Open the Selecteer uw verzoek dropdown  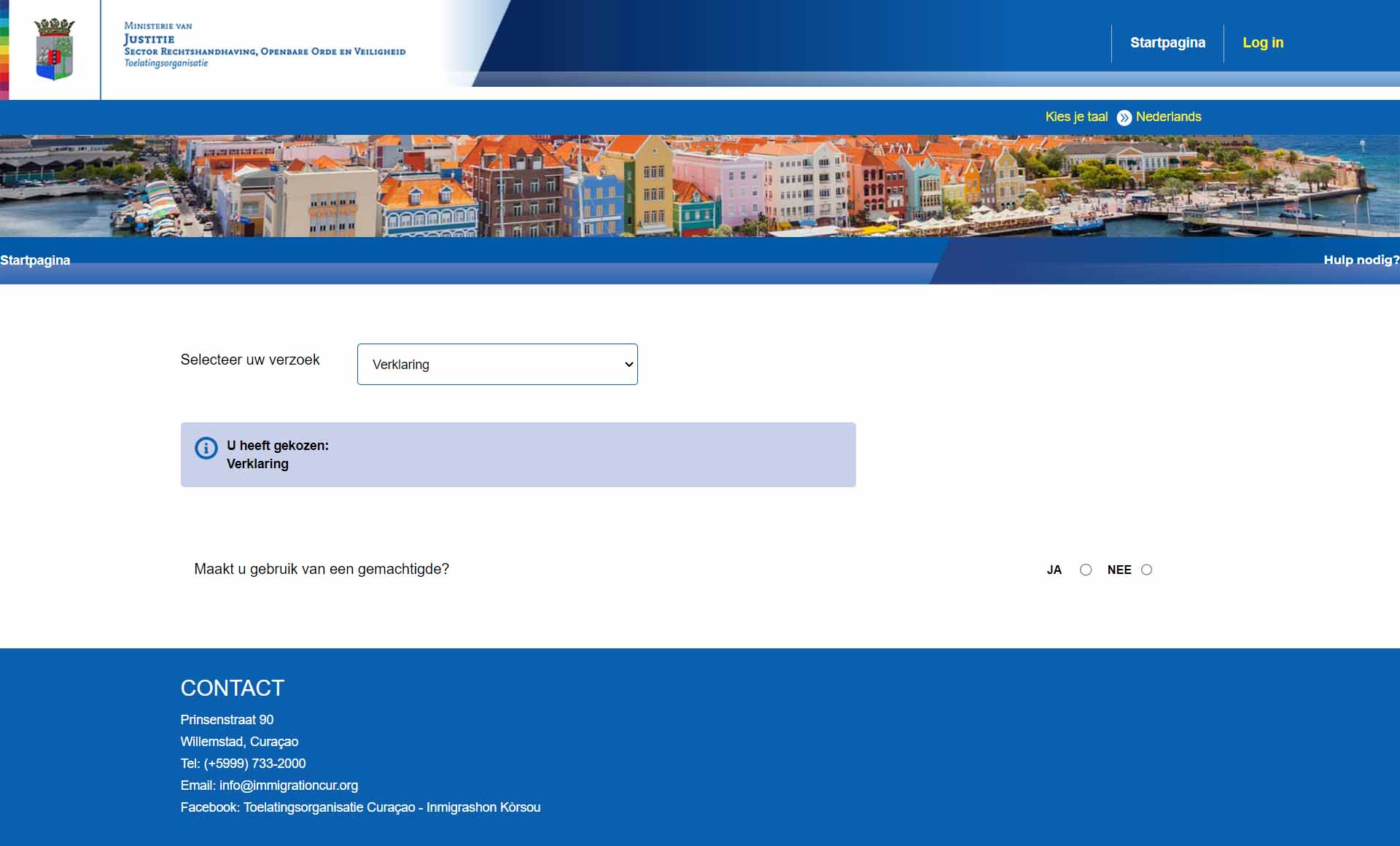coord(497,364)
